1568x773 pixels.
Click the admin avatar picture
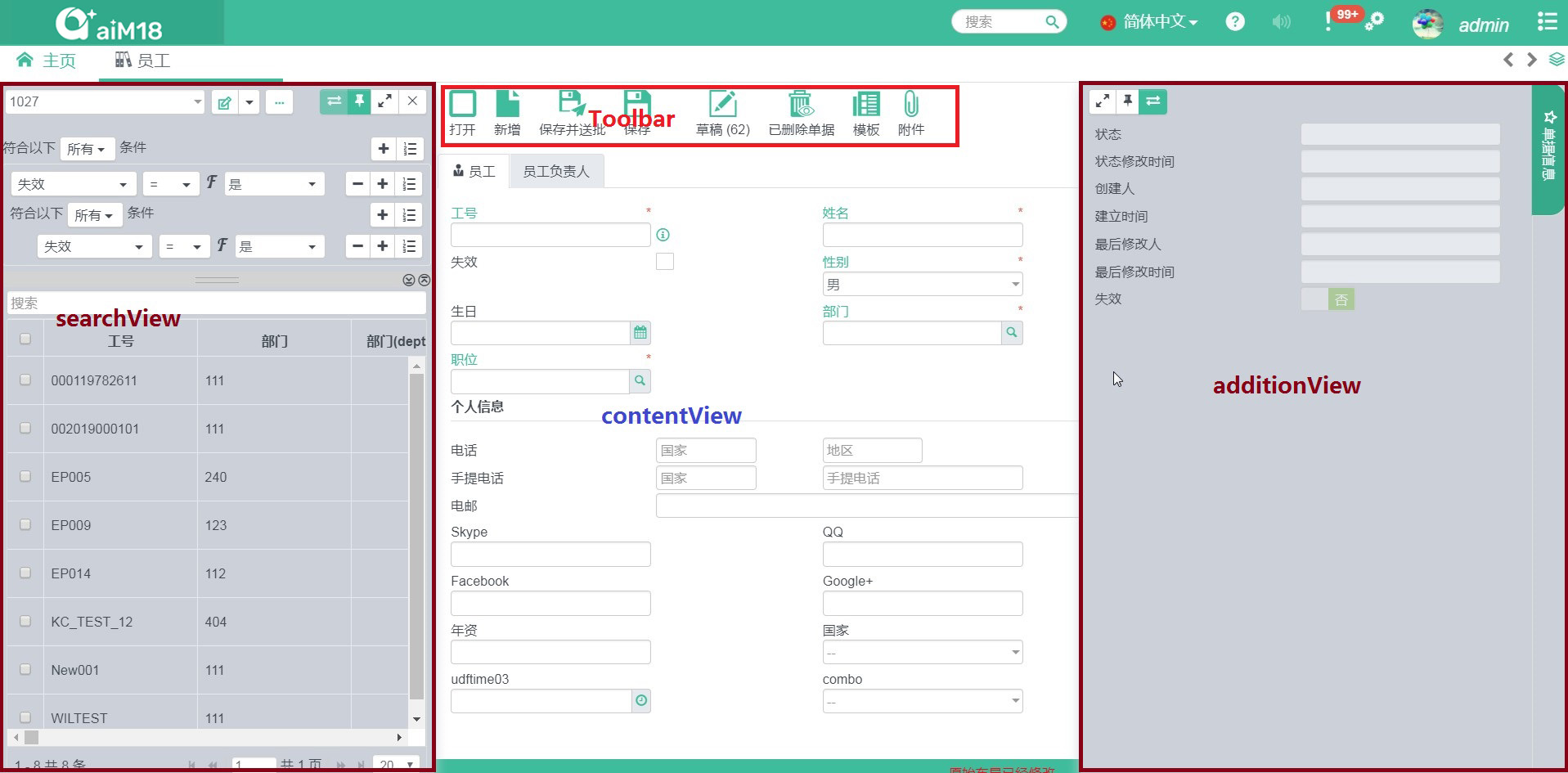1428,24
